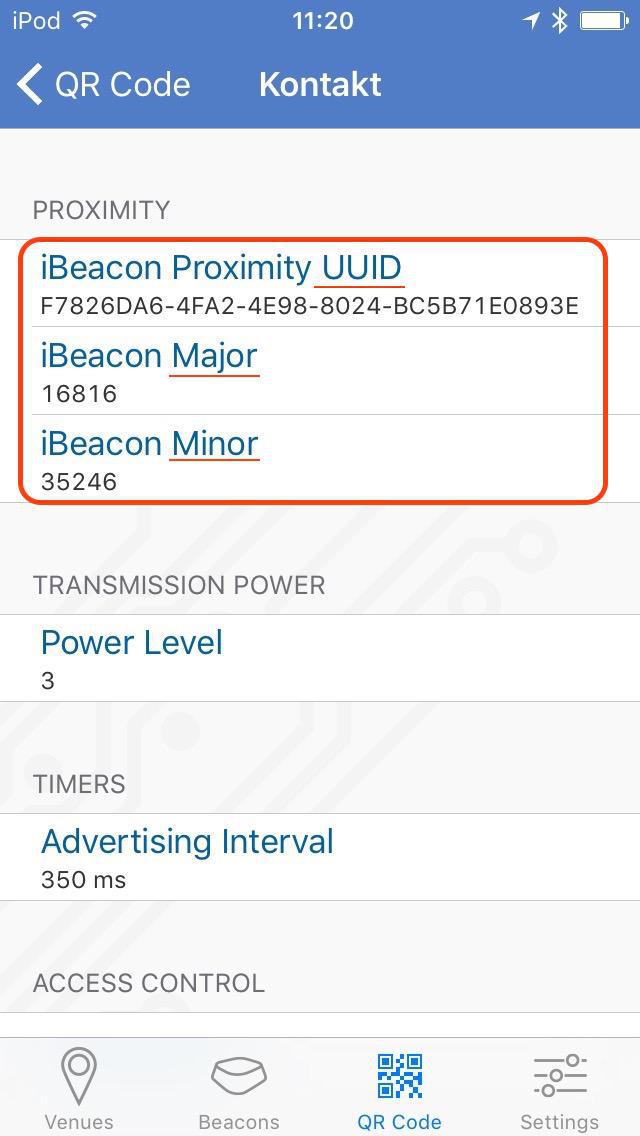Select the QR Code scanner icon
The width and height of the screenshot is (640, 1136).
point(399,1075)
